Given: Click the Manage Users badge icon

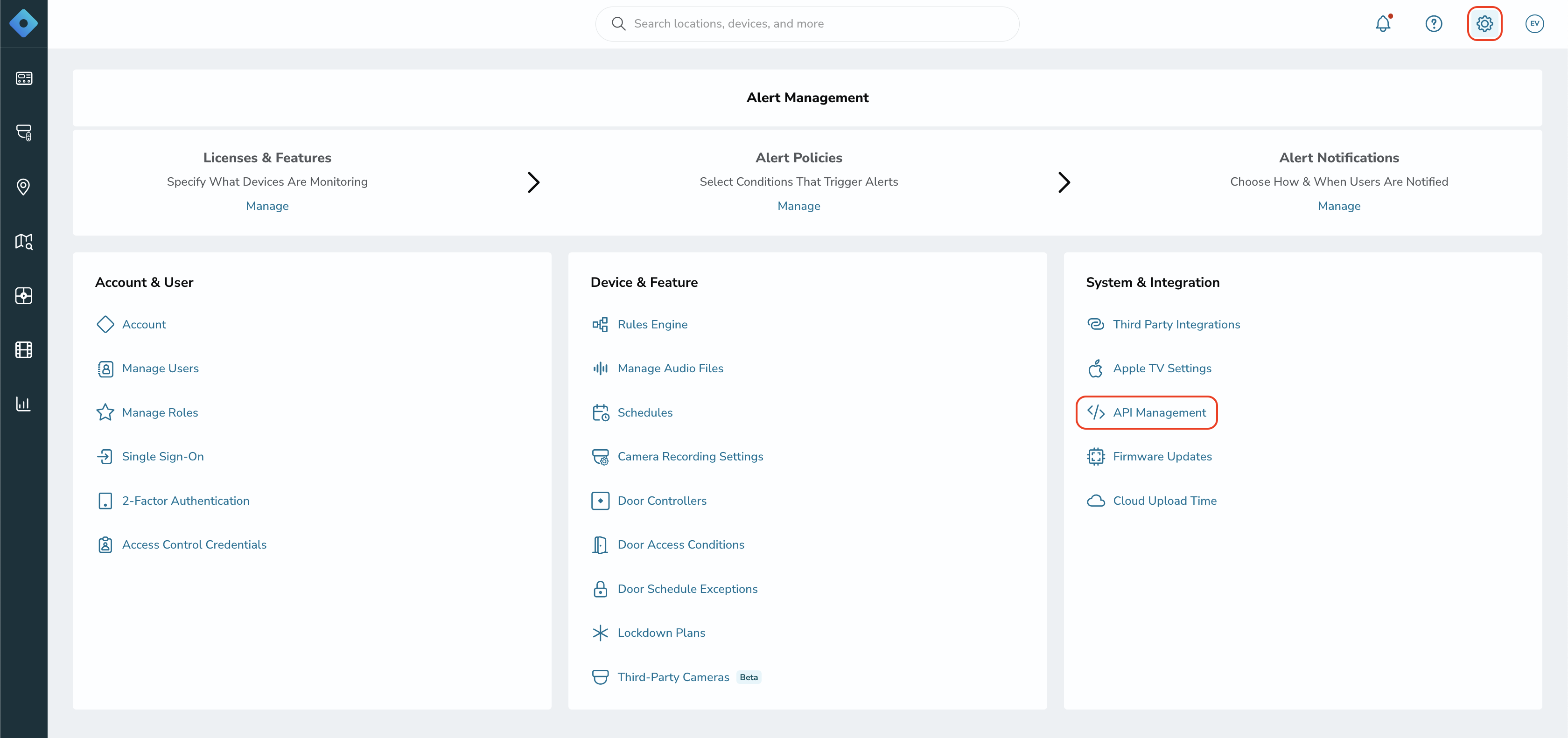Looking at the screenshot, I should tap(105, 369).
